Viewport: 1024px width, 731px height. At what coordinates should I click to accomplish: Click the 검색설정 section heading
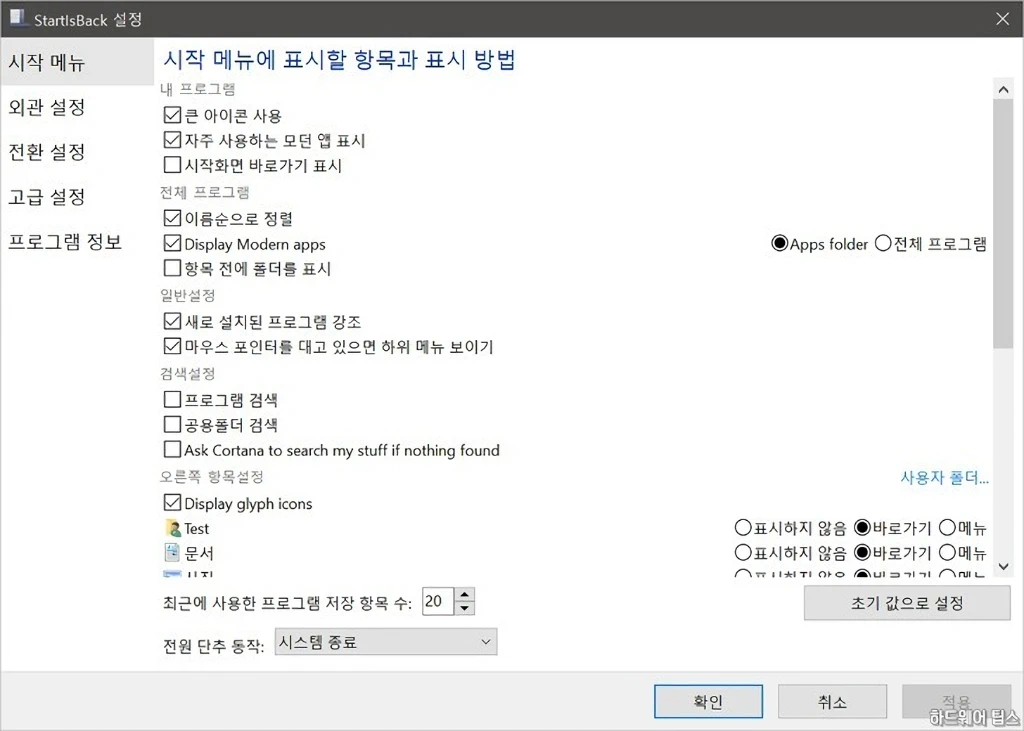(x=188, y=374)
